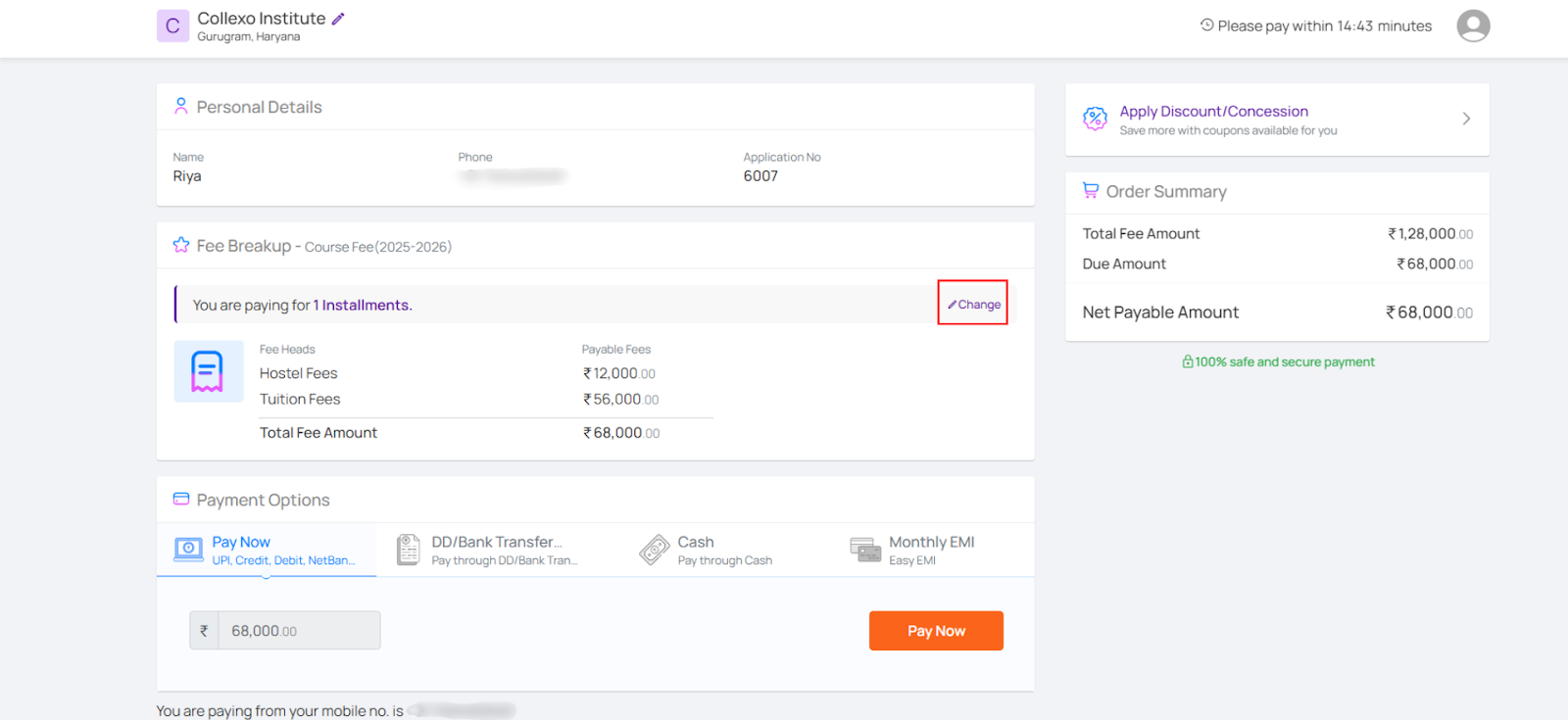Click the 68,000 amount input field
The height and width of the screenshot is (720, 1568).
pos(298,631)
